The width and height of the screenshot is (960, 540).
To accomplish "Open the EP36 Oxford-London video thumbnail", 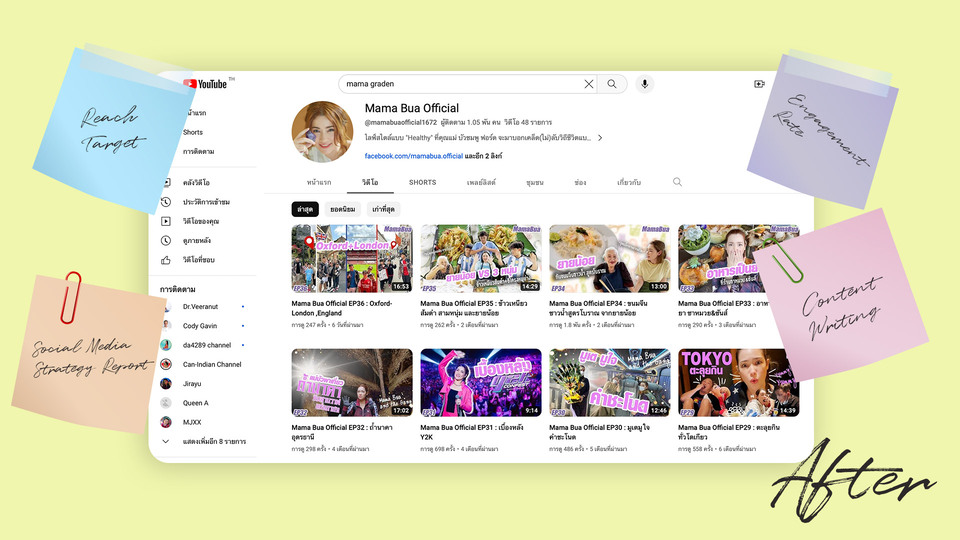I will 351,258.
